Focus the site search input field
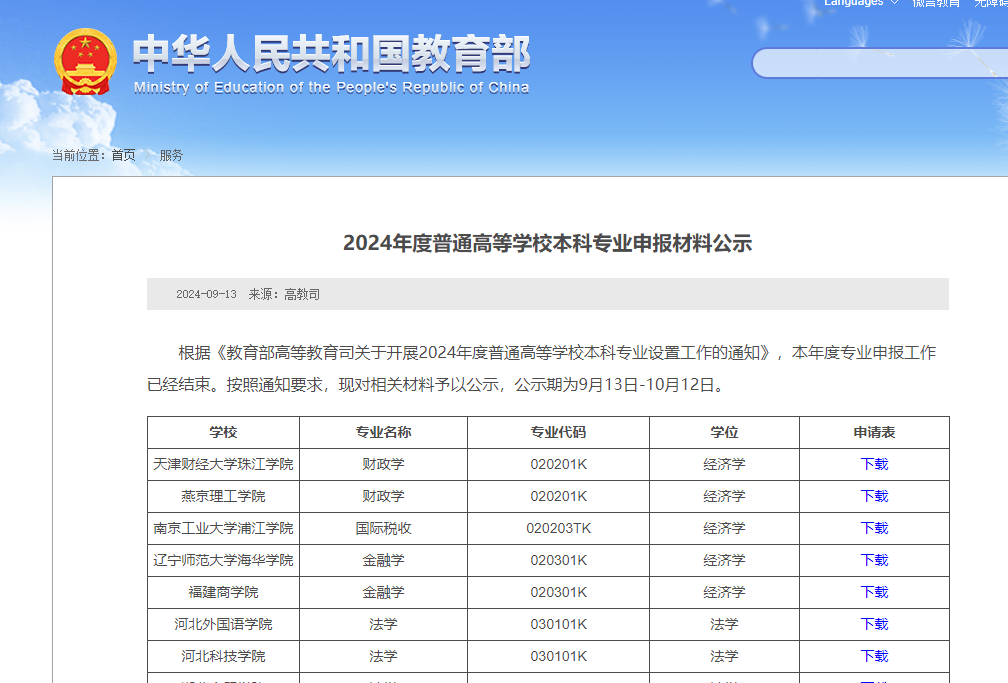 pos(879,64)
